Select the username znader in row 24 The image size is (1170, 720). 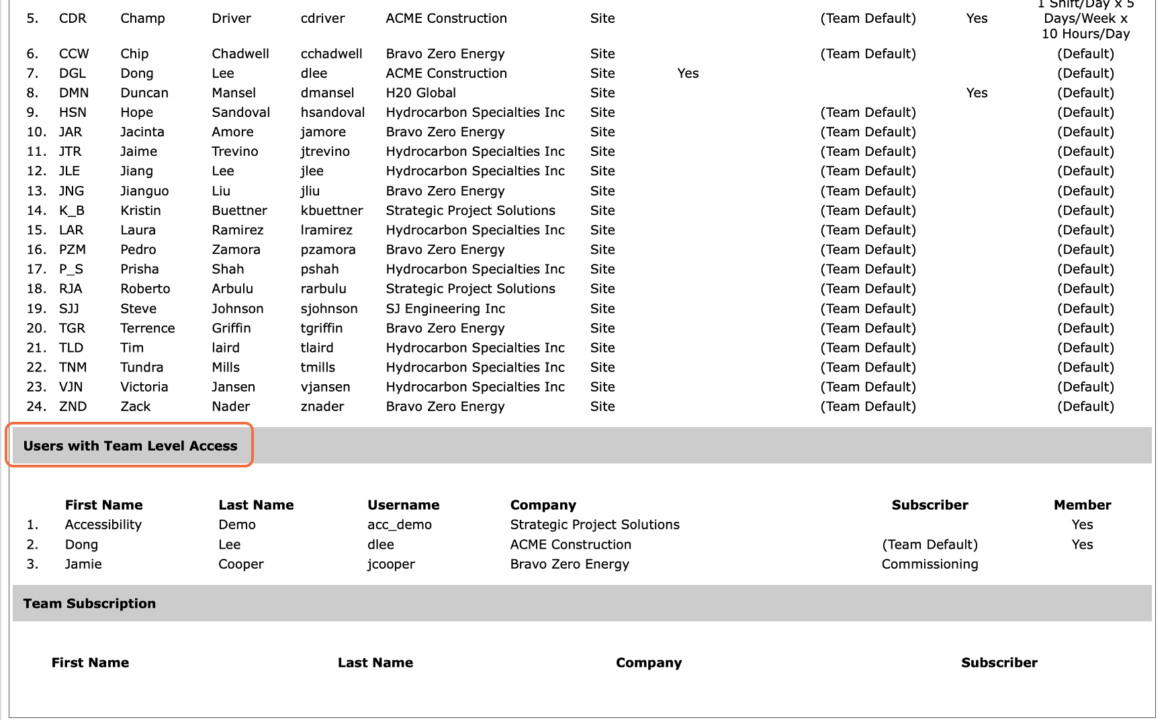322,407
